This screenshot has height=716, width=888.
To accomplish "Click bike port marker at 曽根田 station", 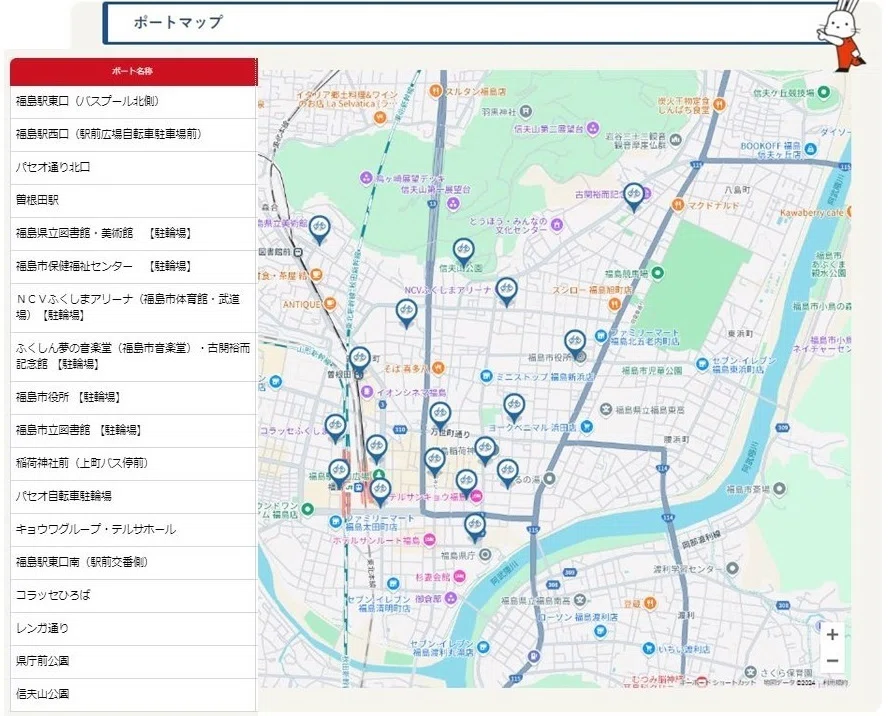I will [x=360, y=361].
